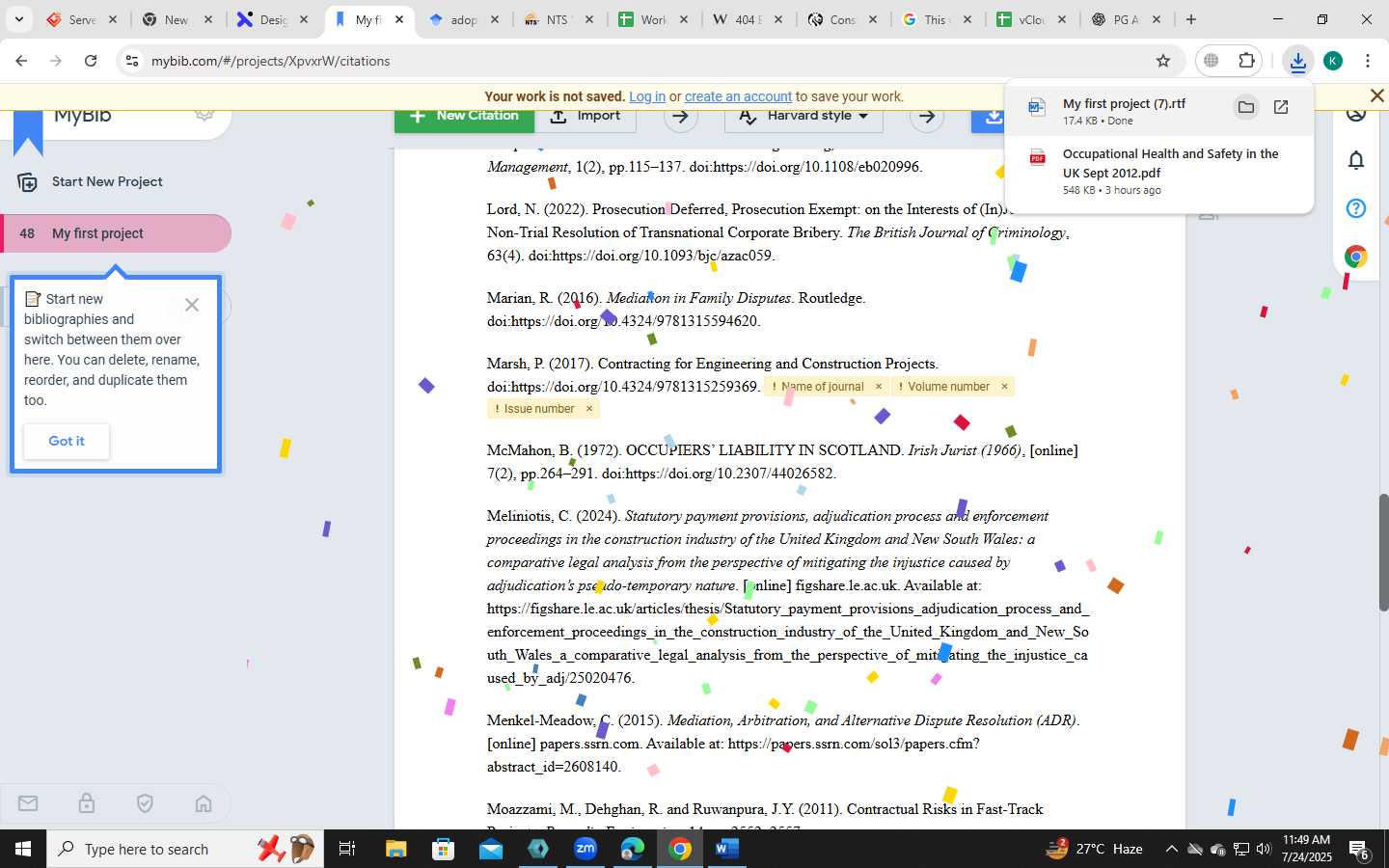Image resolution: width=1389 pixels, height=868 pixels.
Task: Open a new browser tab
Action: [x=1191, y=19]
